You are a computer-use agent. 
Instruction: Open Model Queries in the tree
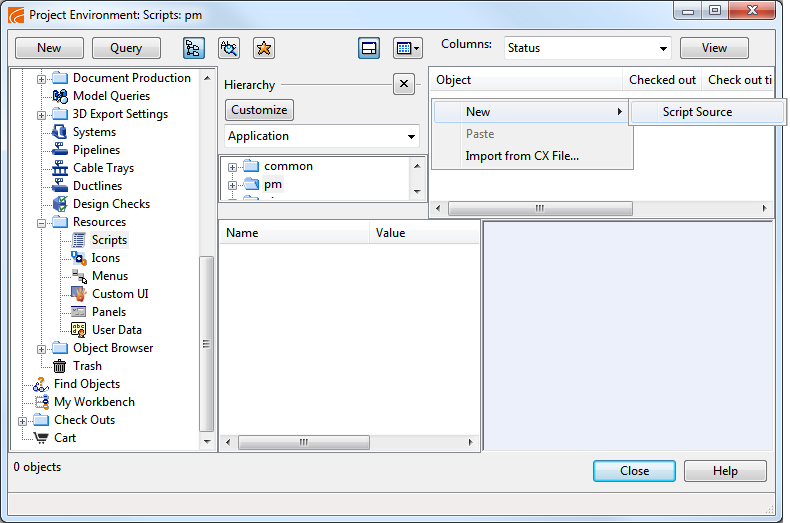click(111, 96)
